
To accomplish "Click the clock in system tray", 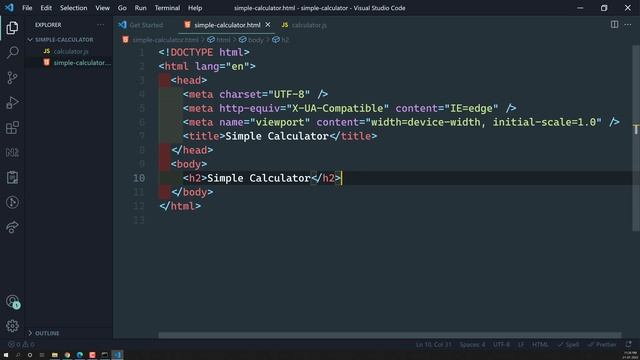I will pos(631,355).
